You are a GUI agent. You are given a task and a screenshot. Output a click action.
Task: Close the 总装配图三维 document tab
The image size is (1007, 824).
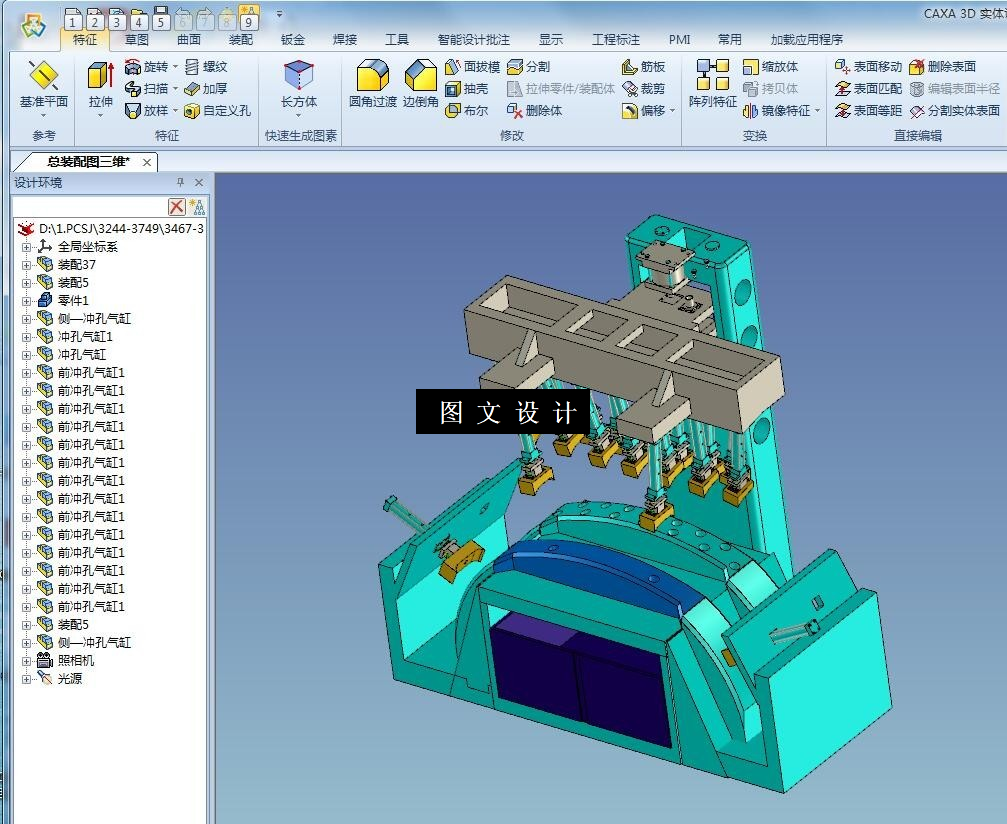[x=147, y=162]
